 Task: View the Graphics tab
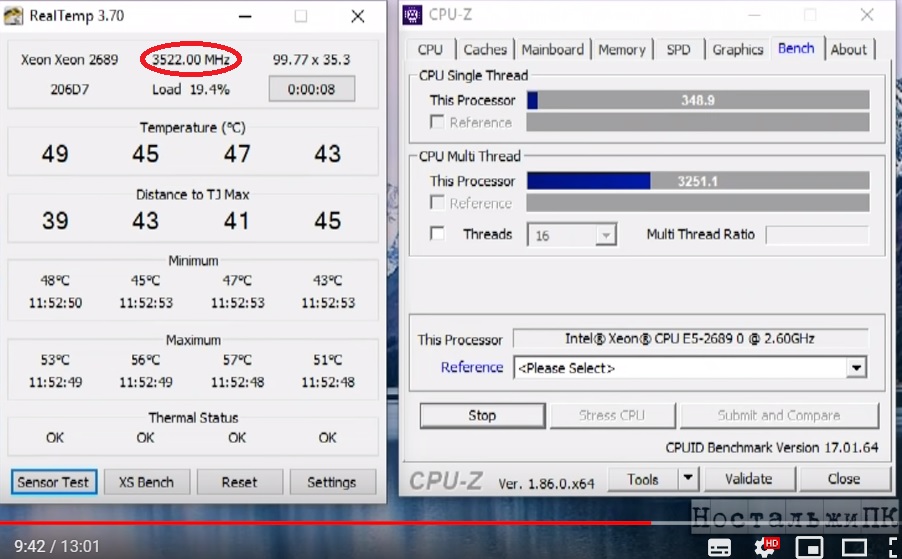pos(737,49)
